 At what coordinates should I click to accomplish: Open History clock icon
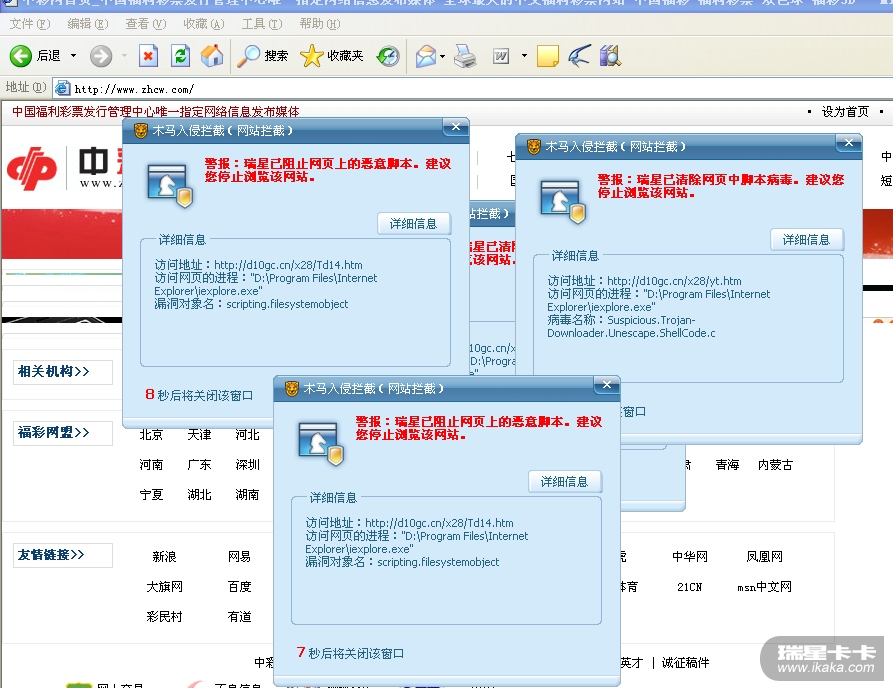(388, 56)
